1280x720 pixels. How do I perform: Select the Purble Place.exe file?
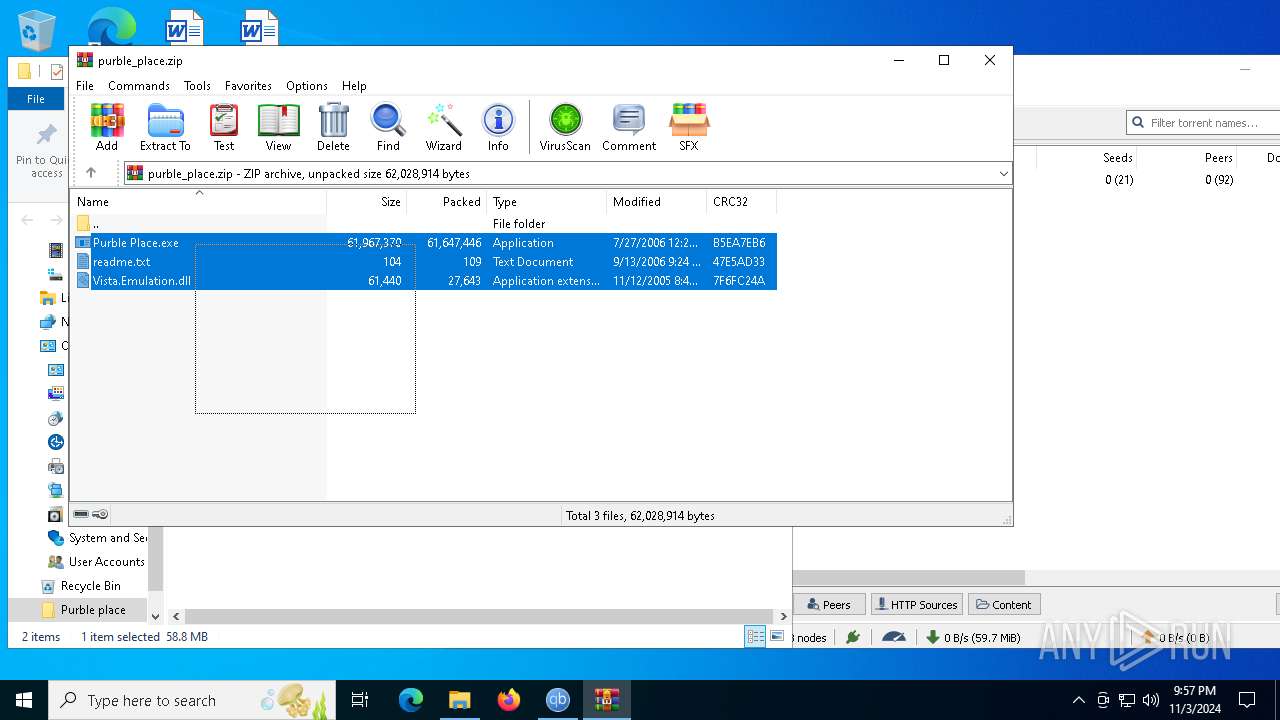(x=425, y=243)
